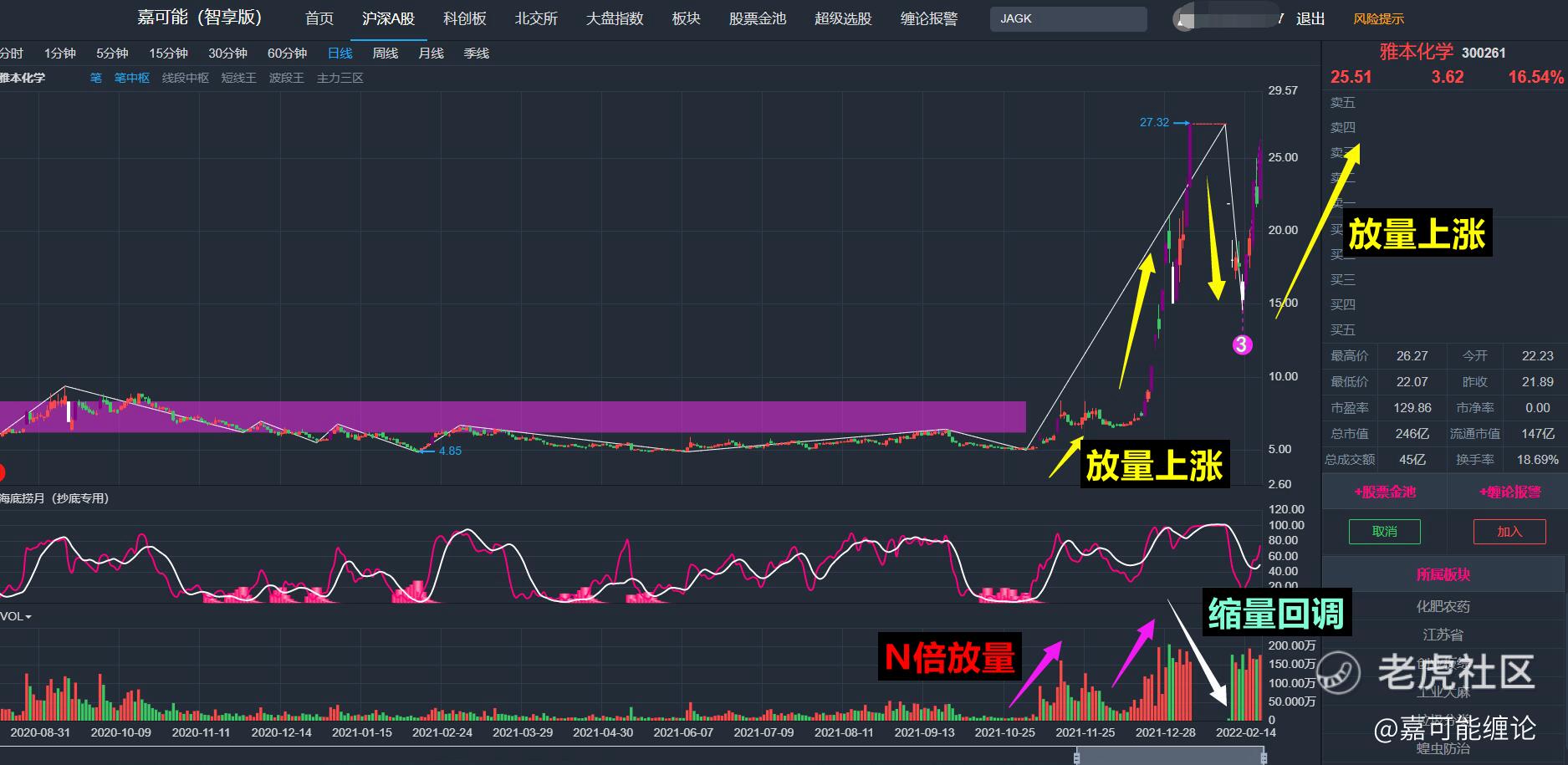Switch chart to 60分钟 period
Screen dimensions: 1568x765
click(287, 54)
